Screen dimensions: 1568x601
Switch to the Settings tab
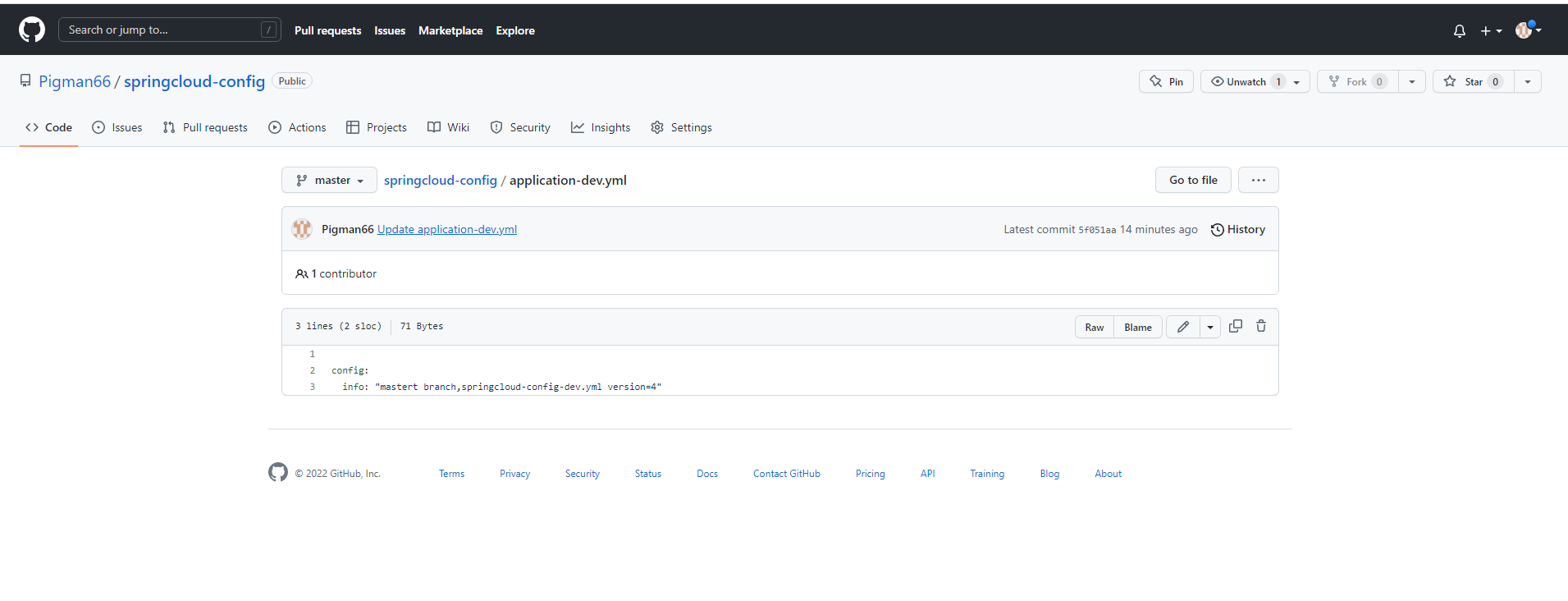click(681, 127)
